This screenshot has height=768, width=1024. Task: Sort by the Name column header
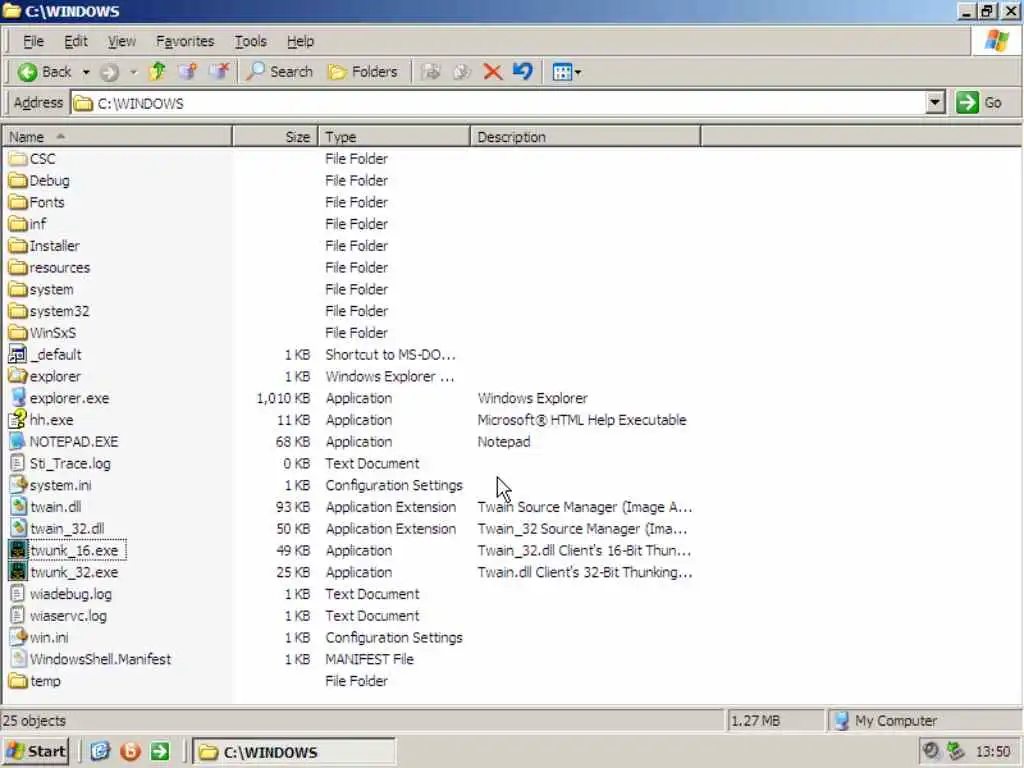point(117,137)
